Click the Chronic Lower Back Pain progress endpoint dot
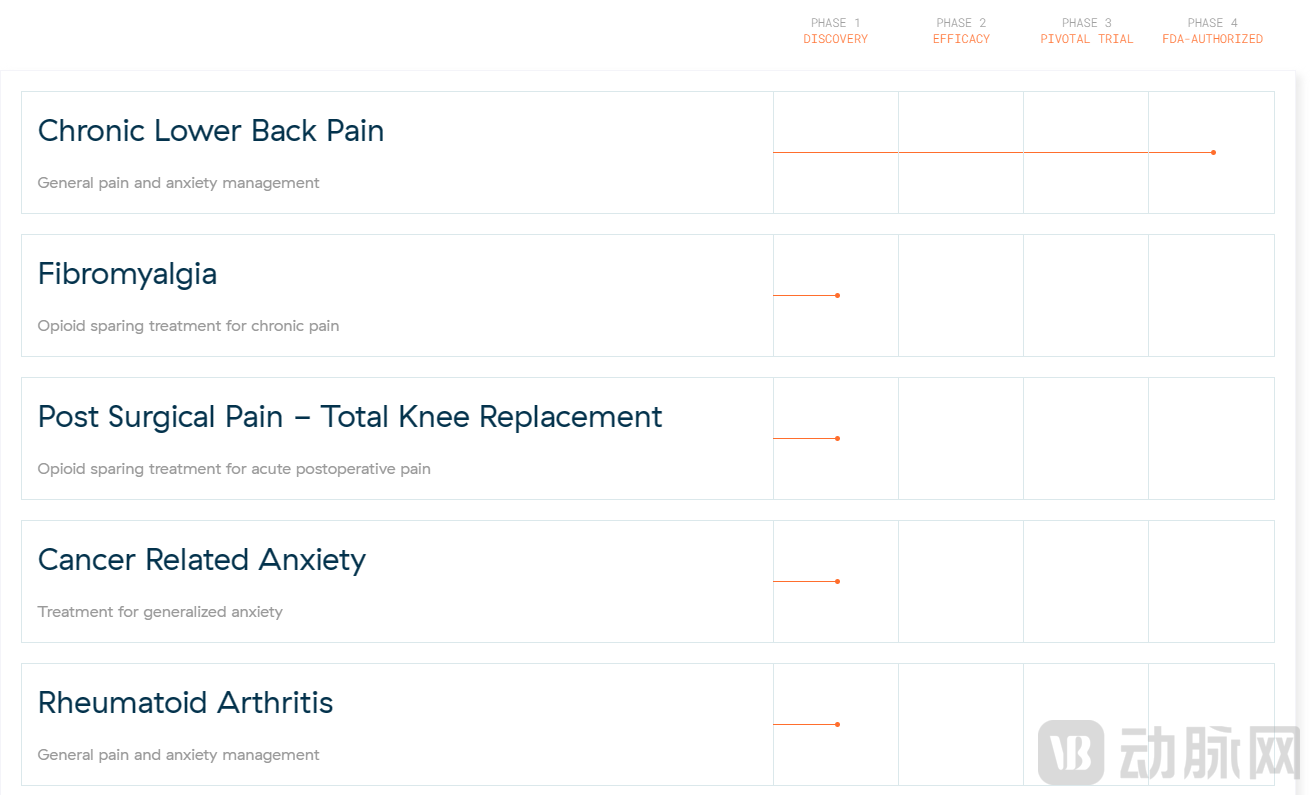 [1213, 152]
